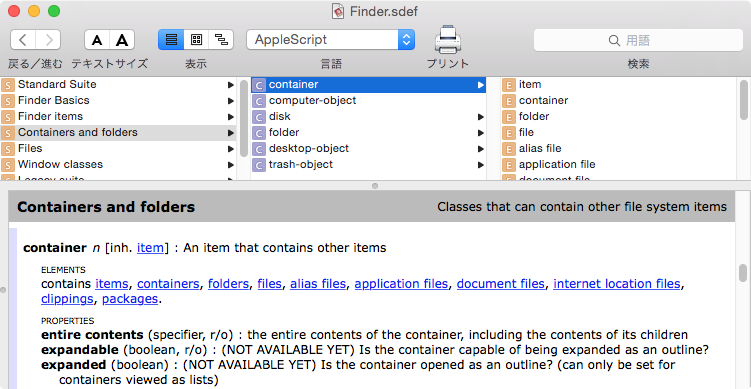Click the suites column scrollbar
The image size is (751, 389).
point(244,118)
